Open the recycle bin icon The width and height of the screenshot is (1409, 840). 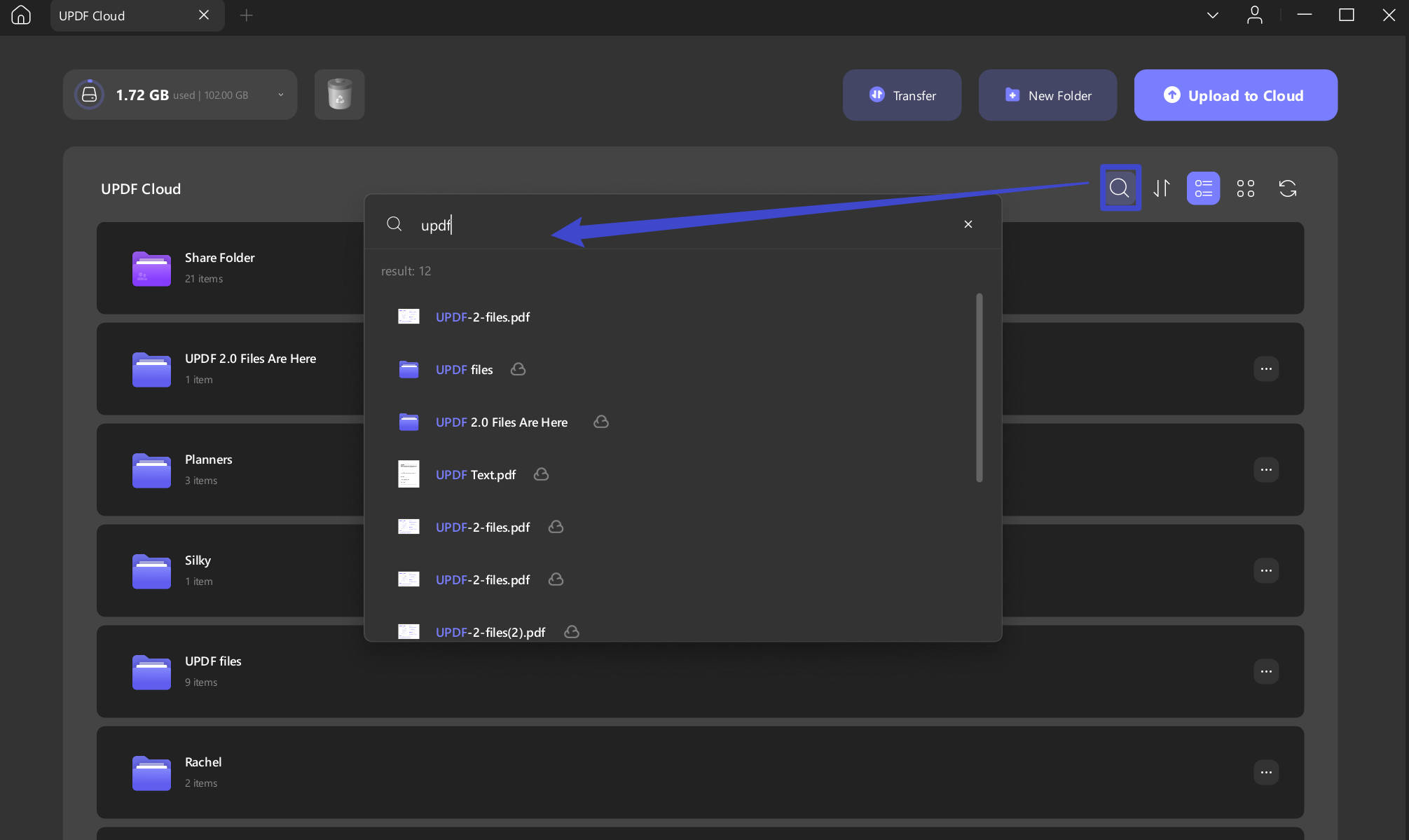click(339, 95)
